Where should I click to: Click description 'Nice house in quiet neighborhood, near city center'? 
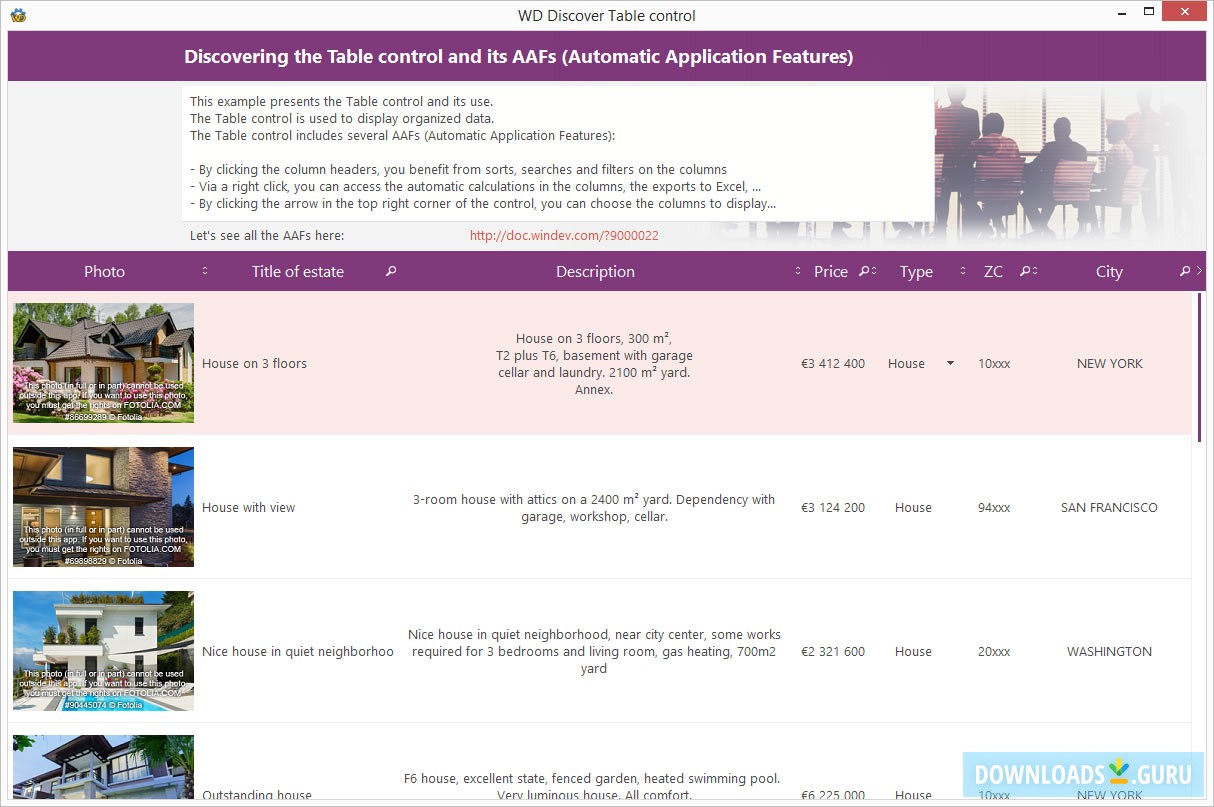tap(594, 651)
